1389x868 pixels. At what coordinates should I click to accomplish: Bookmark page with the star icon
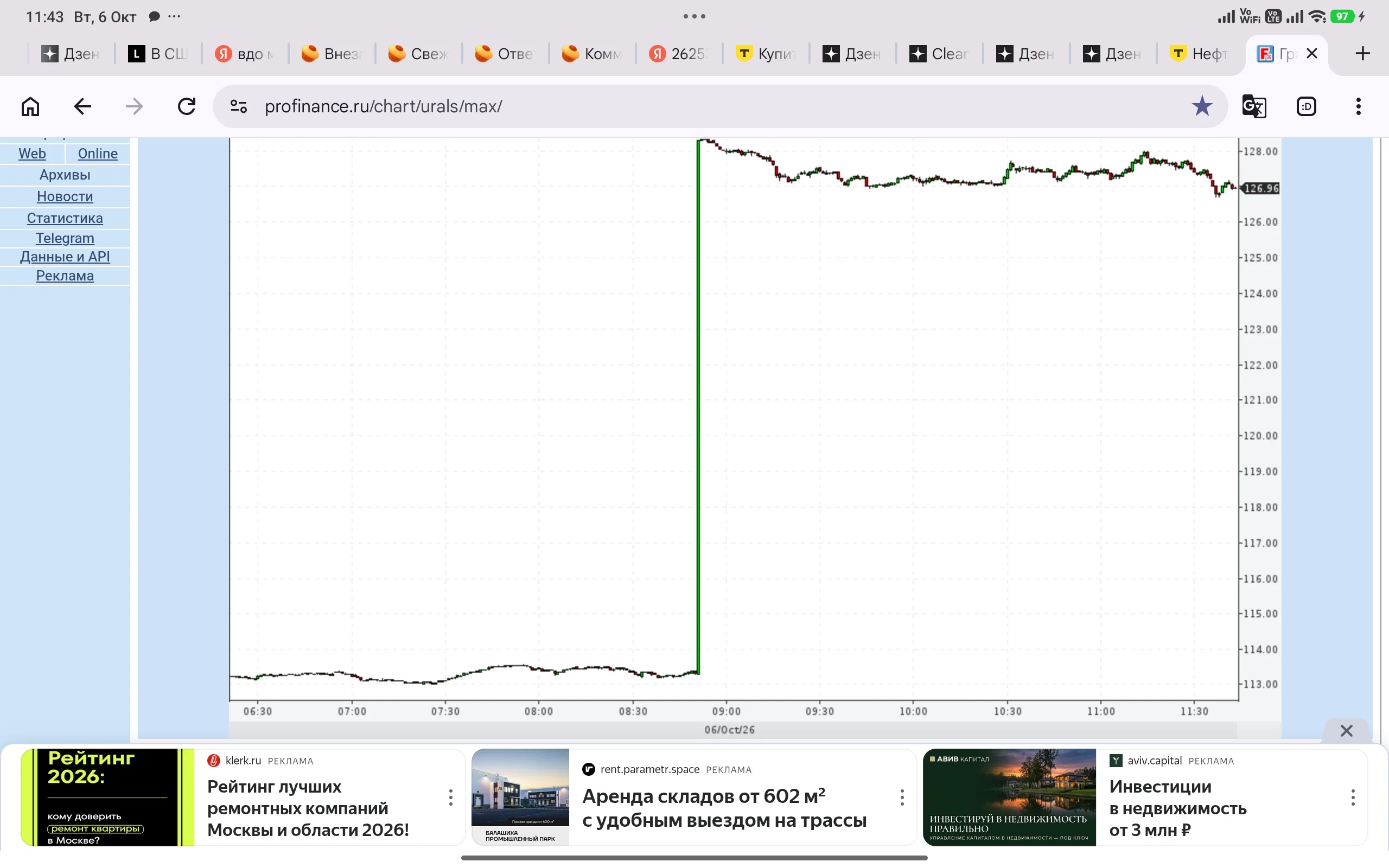1202,106
